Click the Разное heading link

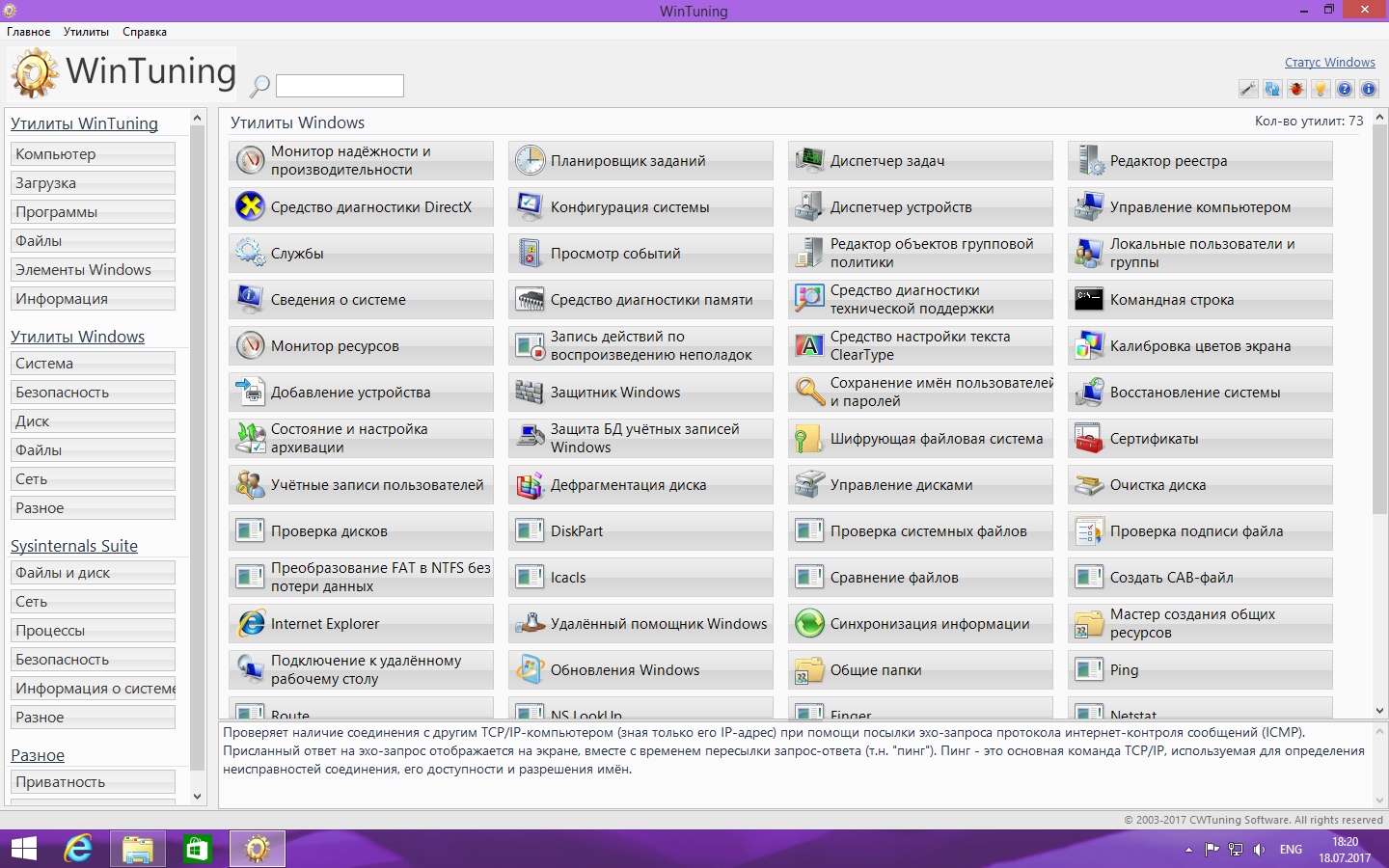point(38,755)
